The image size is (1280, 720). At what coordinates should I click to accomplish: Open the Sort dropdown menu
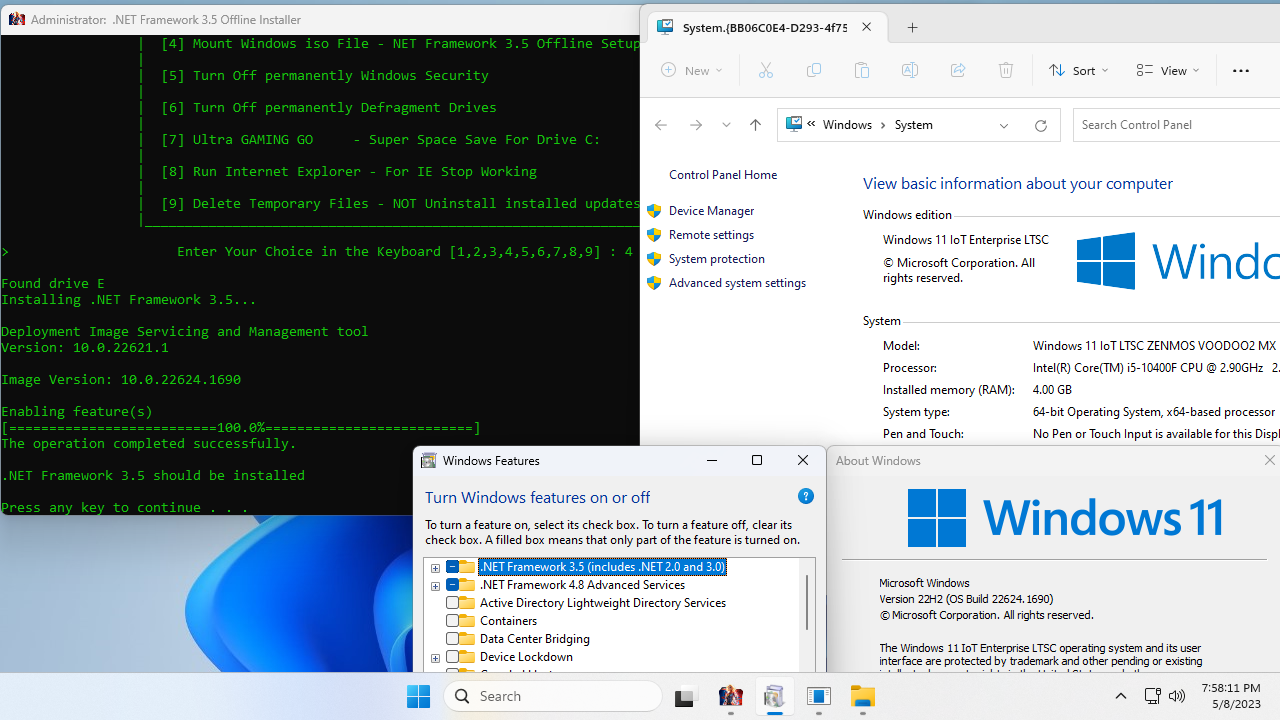1078,70
